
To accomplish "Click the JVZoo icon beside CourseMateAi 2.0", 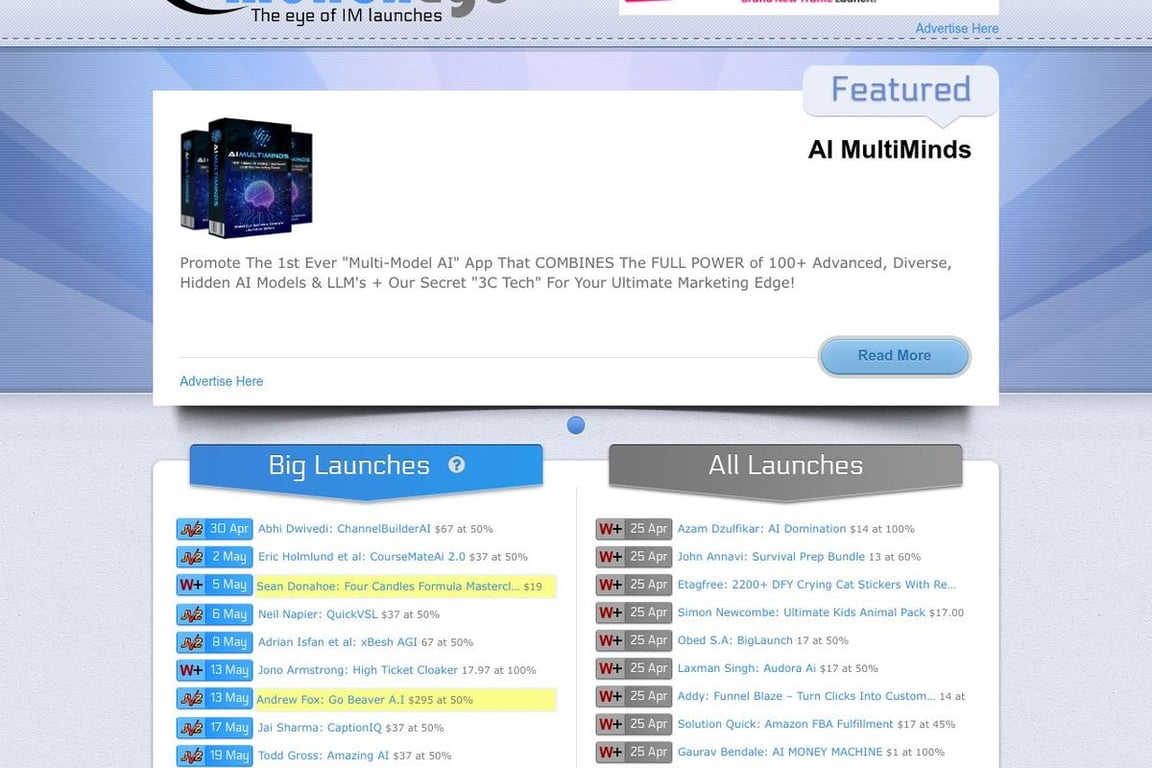I will tap(192, 557).
